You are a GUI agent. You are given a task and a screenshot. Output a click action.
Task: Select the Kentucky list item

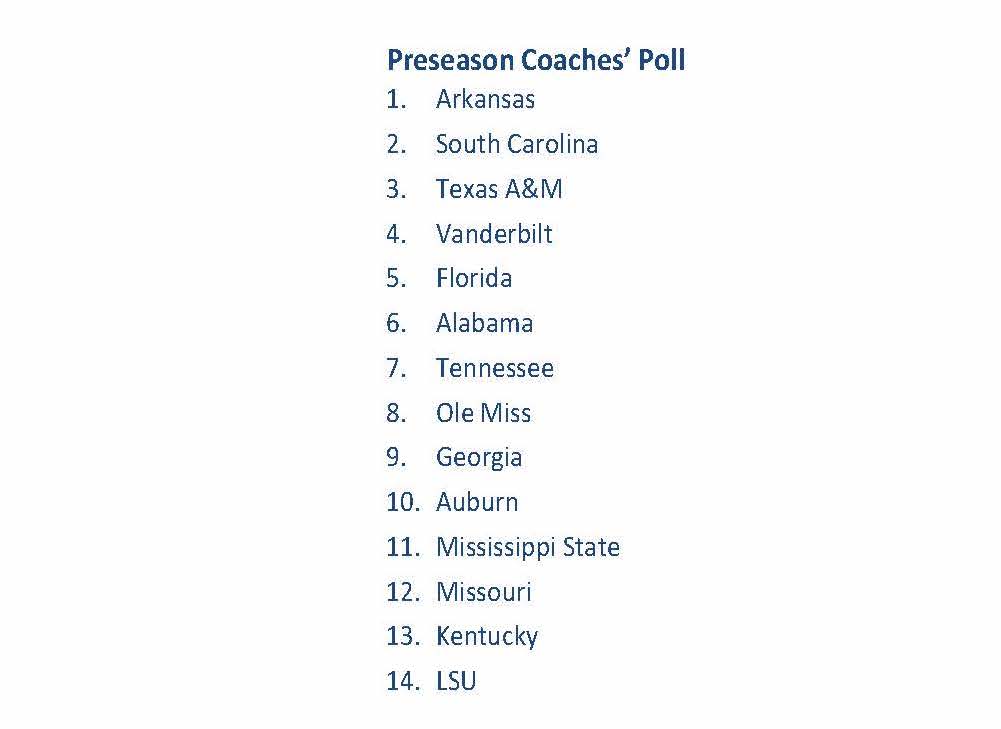click(x=487, y=636)
